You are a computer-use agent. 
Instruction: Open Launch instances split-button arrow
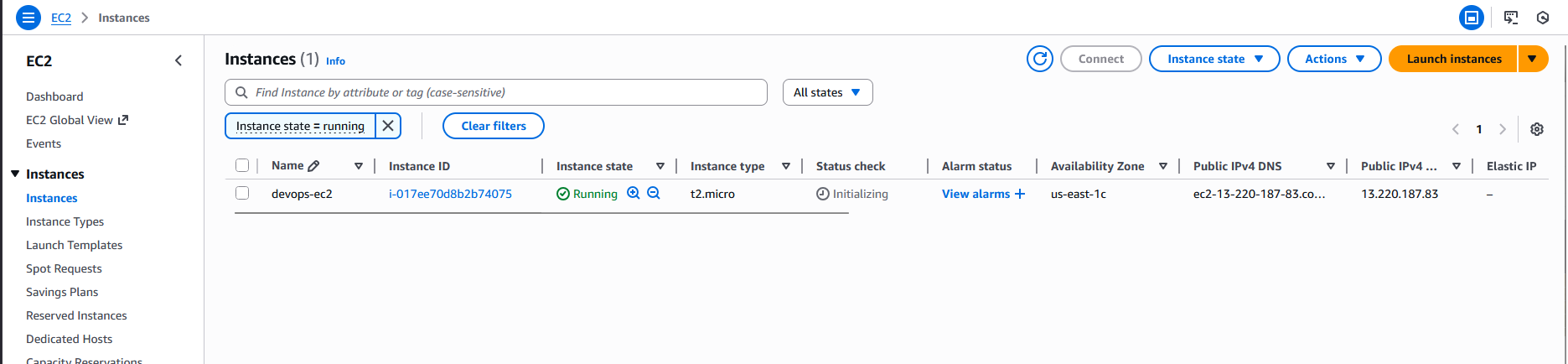tap(1532, 59)
